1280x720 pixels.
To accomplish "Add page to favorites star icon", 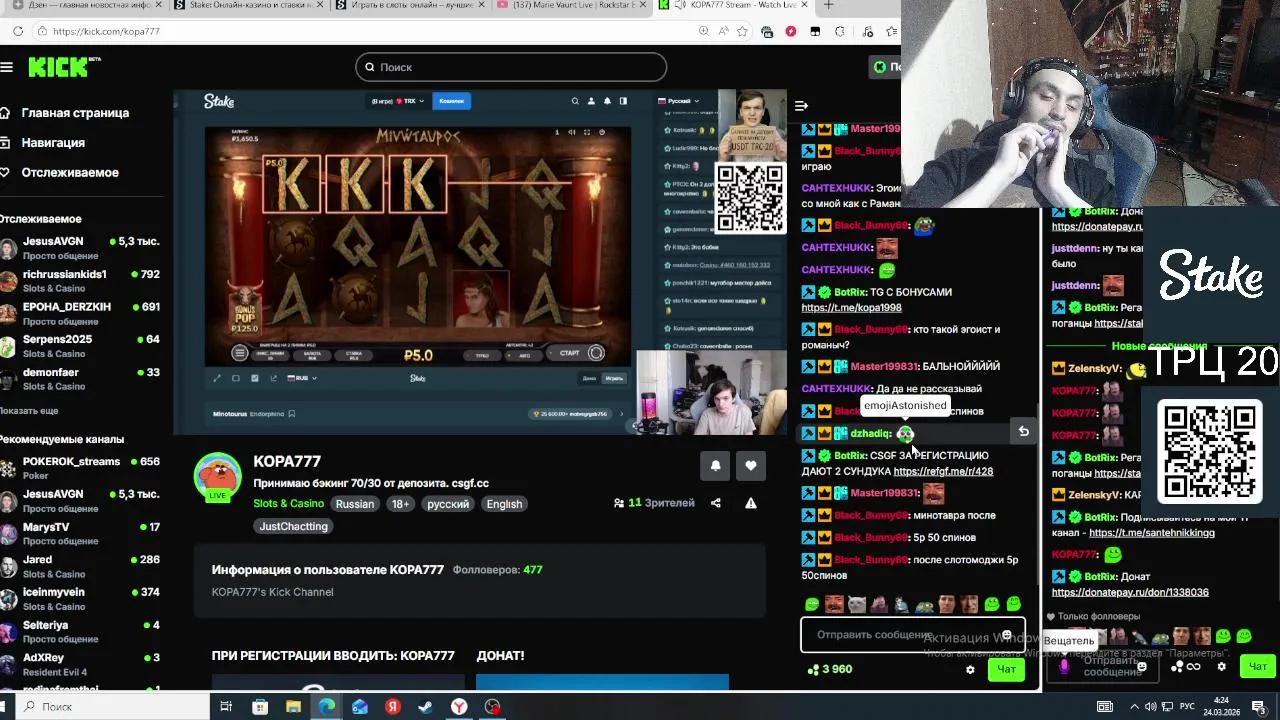I will click(x=742, y=31).
